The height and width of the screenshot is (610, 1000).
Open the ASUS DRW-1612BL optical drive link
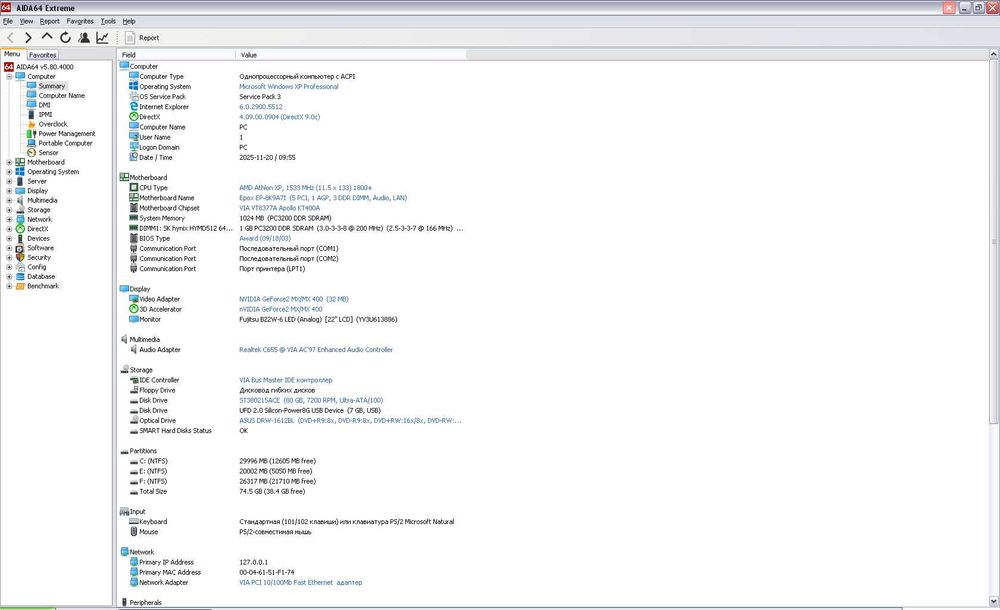pos(350,421)
